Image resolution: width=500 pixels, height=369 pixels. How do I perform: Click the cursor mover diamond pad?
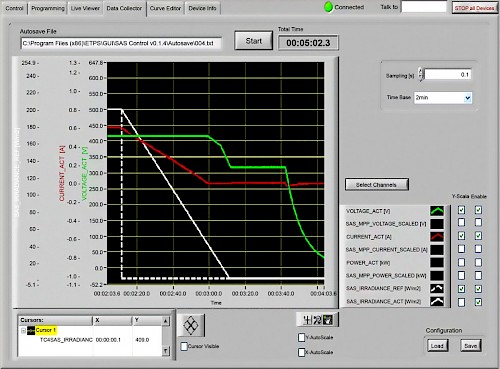191,324
